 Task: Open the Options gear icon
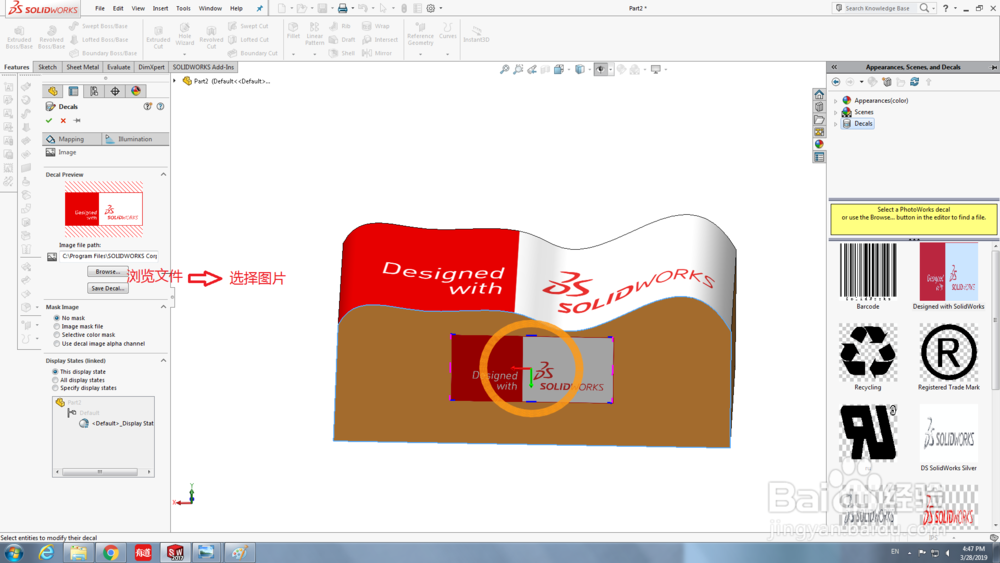[x=430, y=8]
